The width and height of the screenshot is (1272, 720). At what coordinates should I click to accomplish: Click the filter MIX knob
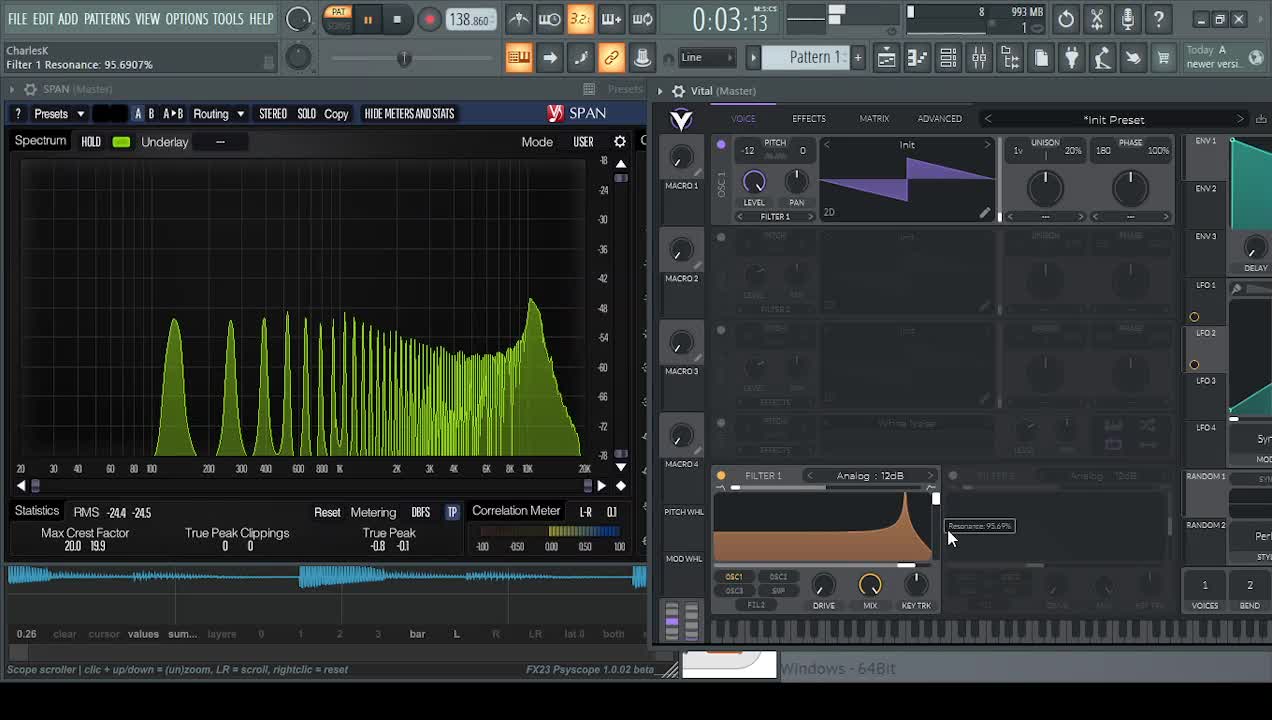point(870,585)
